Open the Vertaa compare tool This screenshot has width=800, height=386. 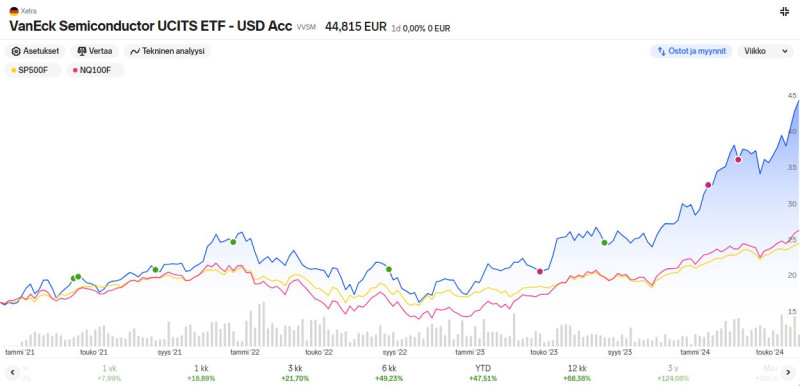coord(95,52)
